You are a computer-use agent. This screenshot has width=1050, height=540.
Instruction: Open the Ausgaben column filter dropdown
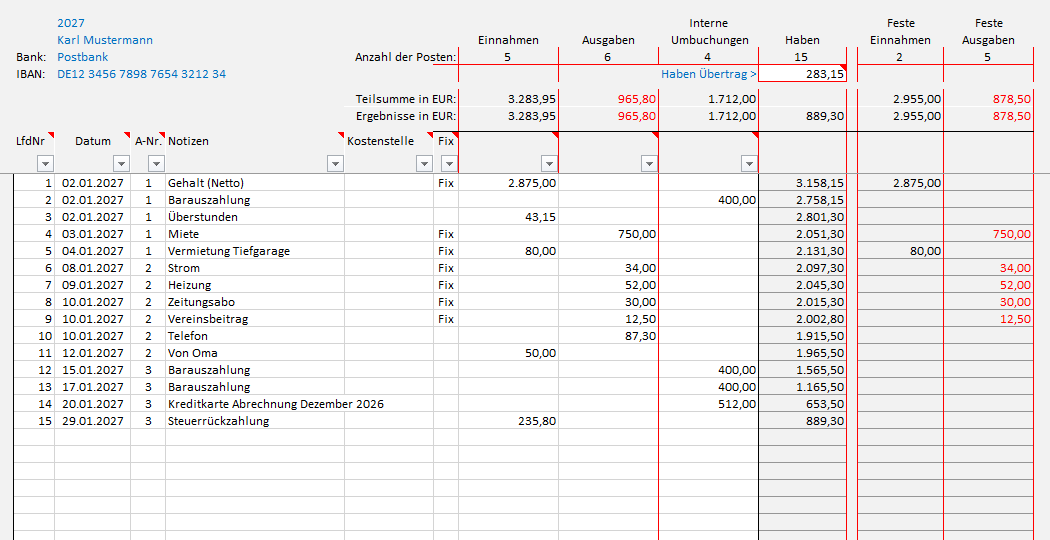pos(648,164)
